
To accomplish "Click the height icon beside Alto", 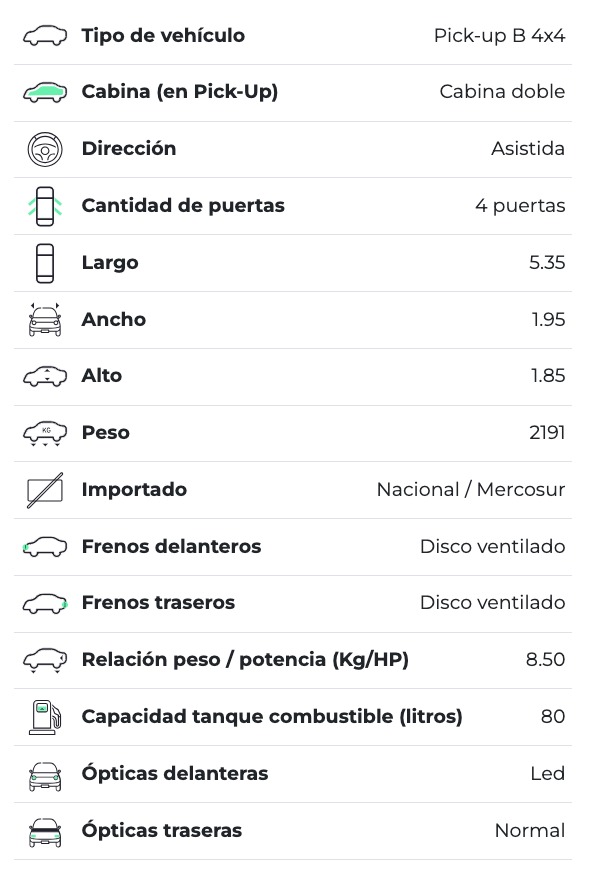I will coord(44,376).
